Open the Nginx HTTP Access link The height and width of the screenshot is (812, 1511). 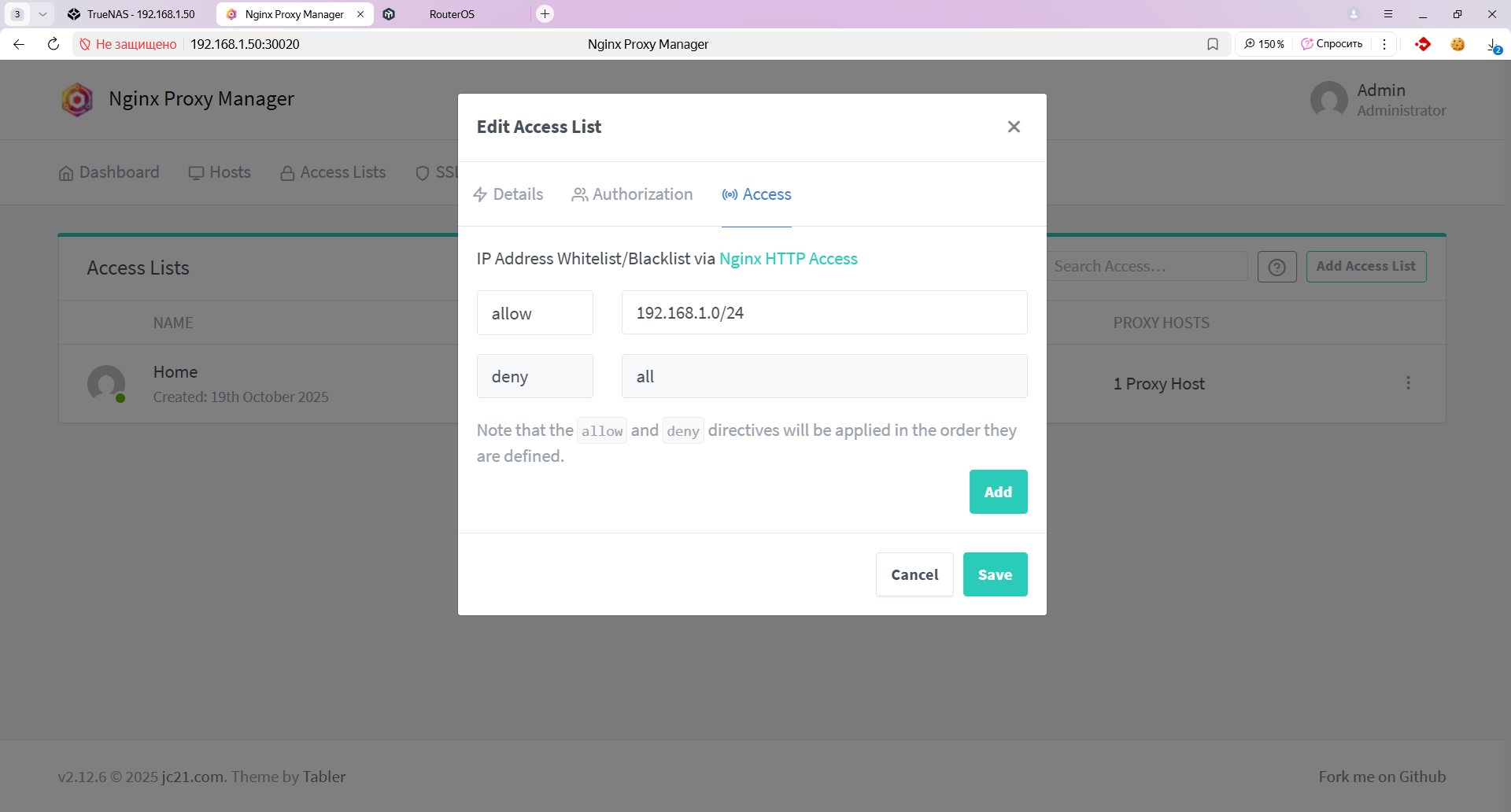(x=788, y=259)
